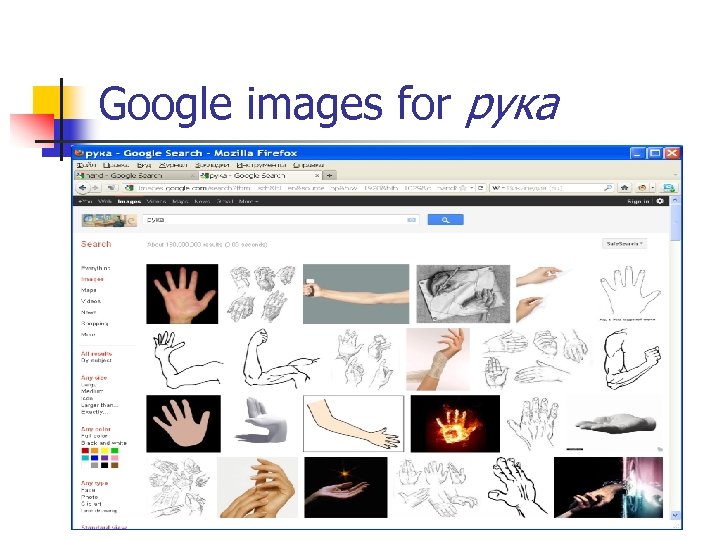This screenshot has height=540, width=720.
Task: Open the flaming hand thumbnail
Action: pos(455,424)
